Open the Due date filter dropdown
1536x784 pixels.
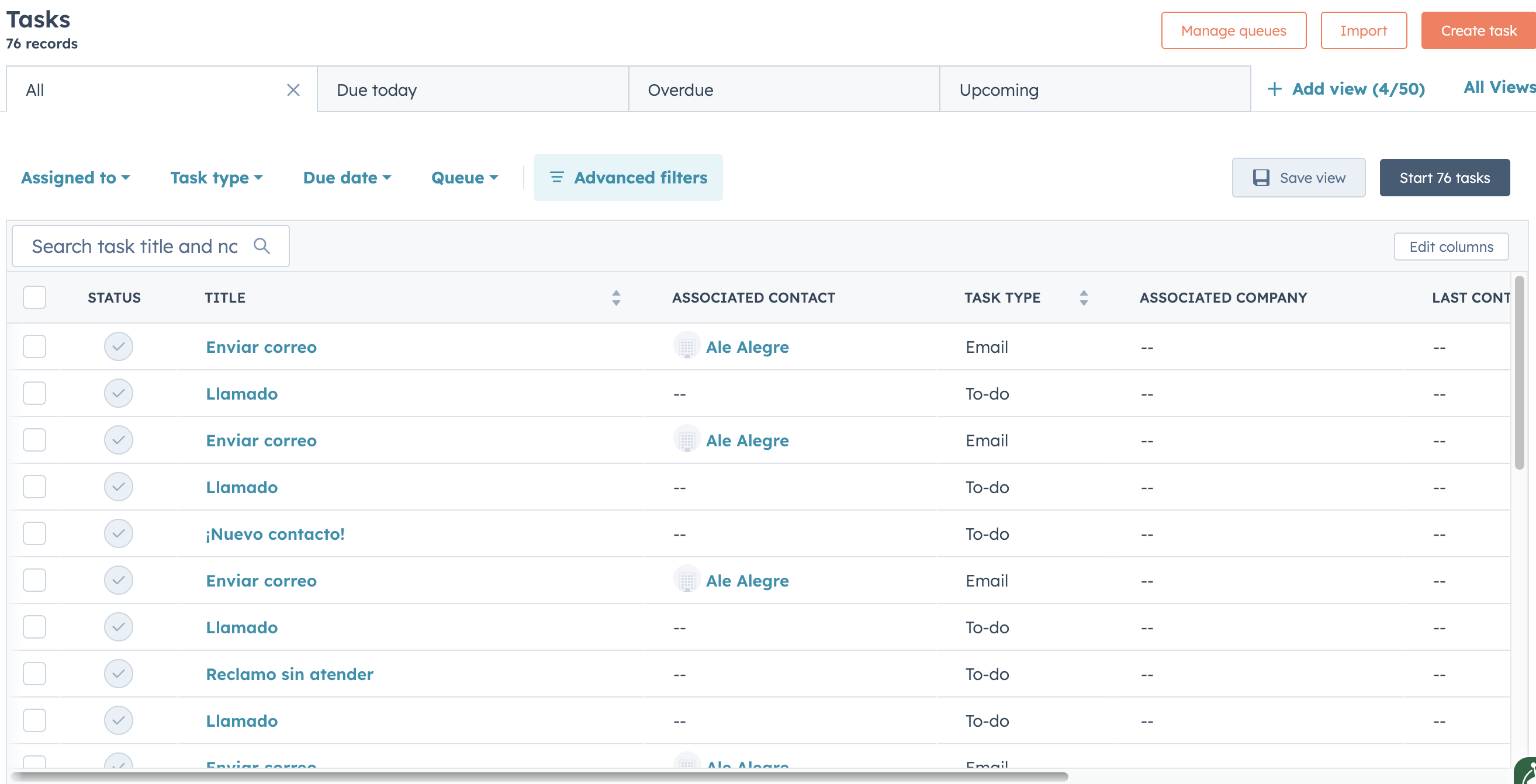coord(347,178)
